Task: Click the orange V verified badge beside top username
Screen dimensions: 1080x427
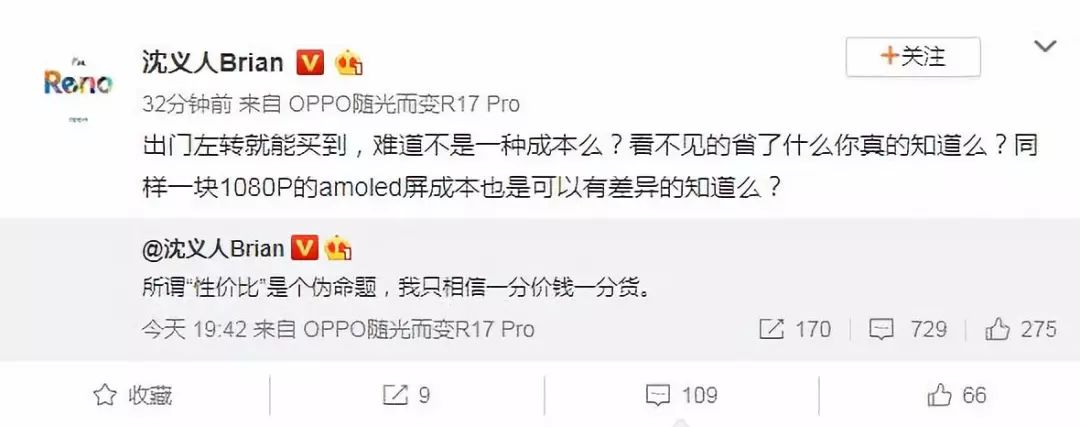Action: click(x=310, y=63)
